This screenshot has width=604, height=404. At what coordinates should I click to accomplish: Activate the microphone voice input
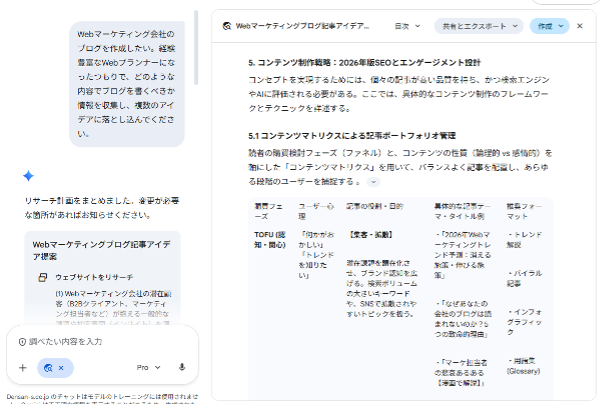(x=181, y=367)
